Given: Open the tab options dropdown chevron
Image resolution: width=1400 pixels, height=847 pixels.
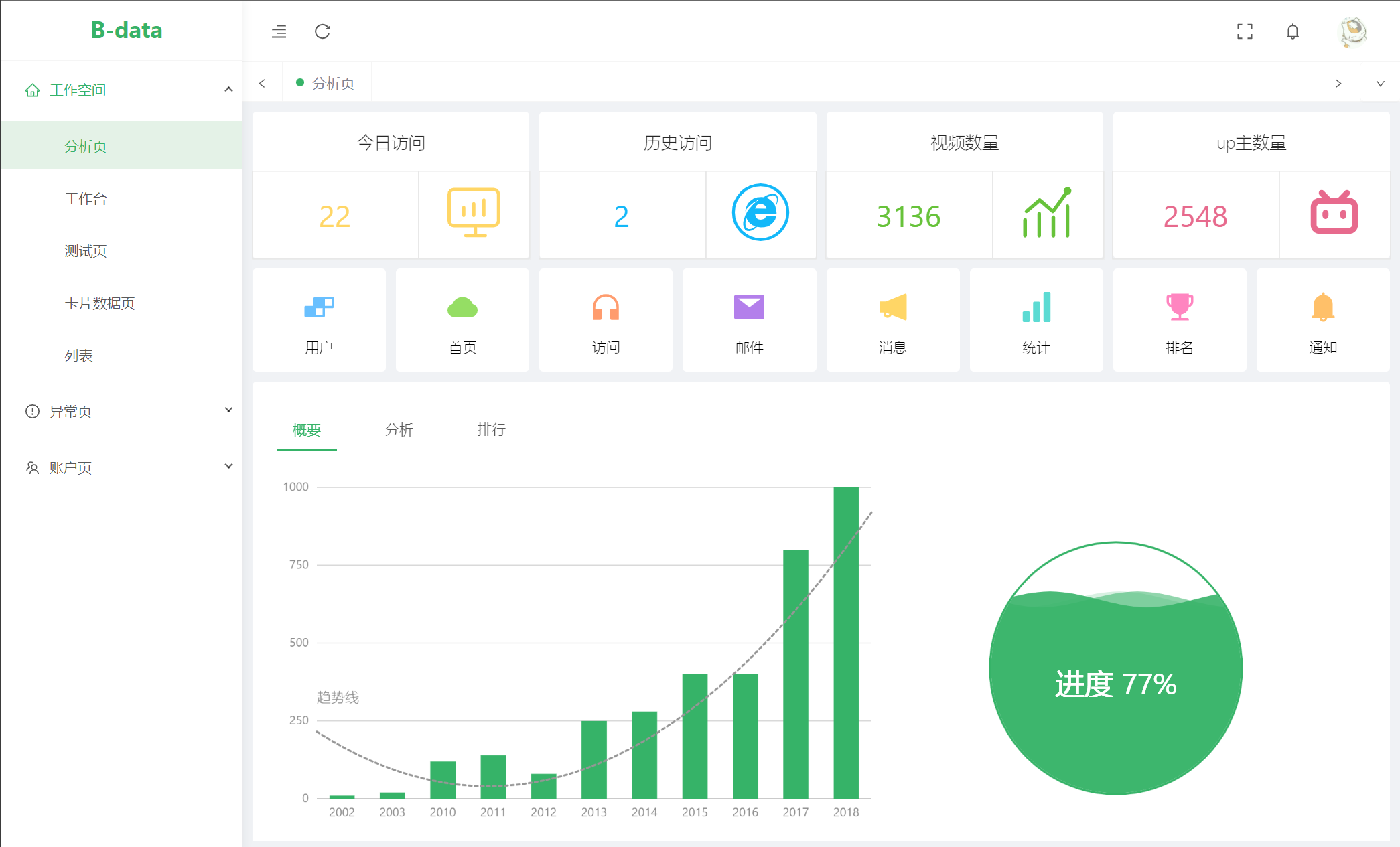Looking at the screenshot, I should [x=1380, y=84].
